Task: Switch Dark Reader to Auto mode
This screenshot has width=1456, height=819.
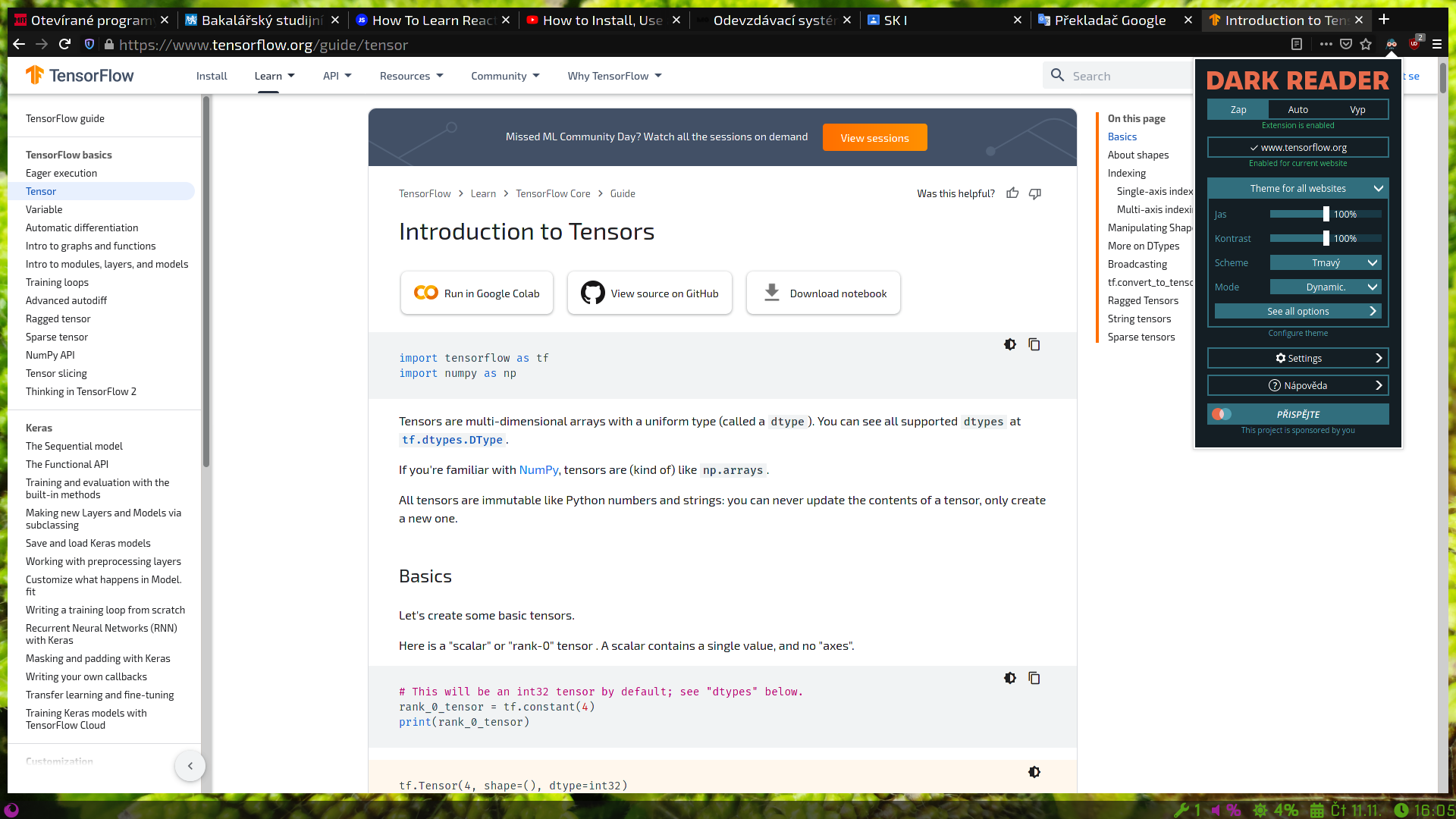Action: pyautogui.click(x=1298, y=109)
